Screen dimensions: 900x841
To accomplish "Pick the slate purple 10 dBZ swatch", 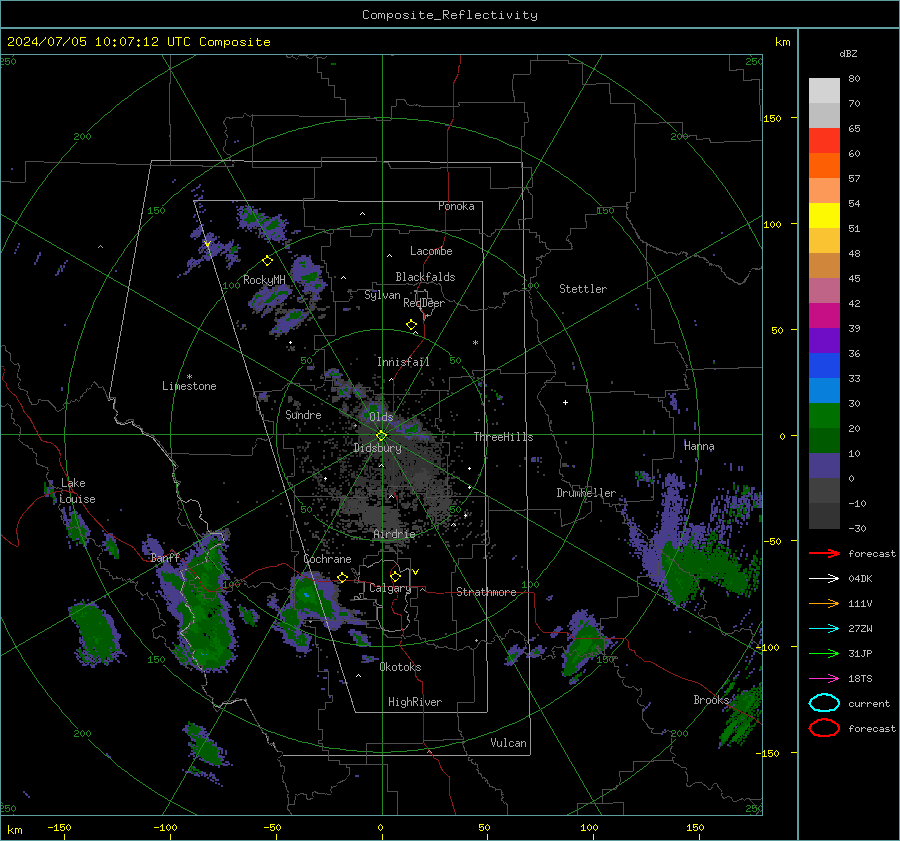I will click(824, 466).
